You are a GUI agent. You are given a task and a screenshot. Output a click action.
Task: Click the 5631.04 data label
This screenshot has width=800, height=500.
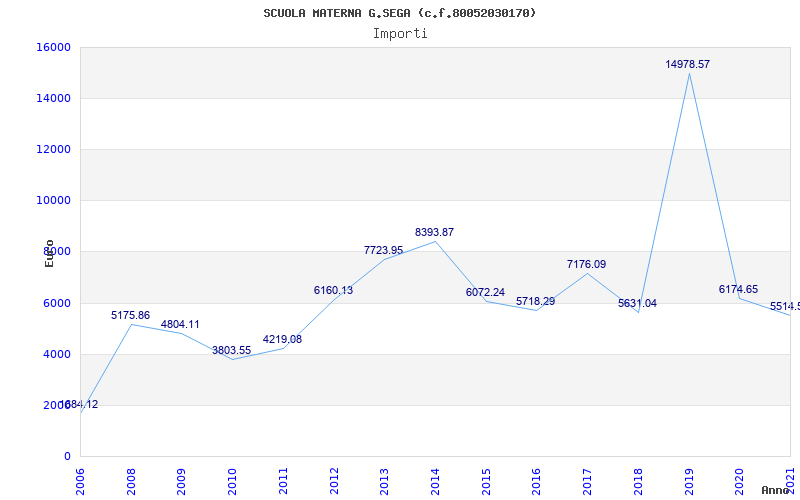(637, 304)
